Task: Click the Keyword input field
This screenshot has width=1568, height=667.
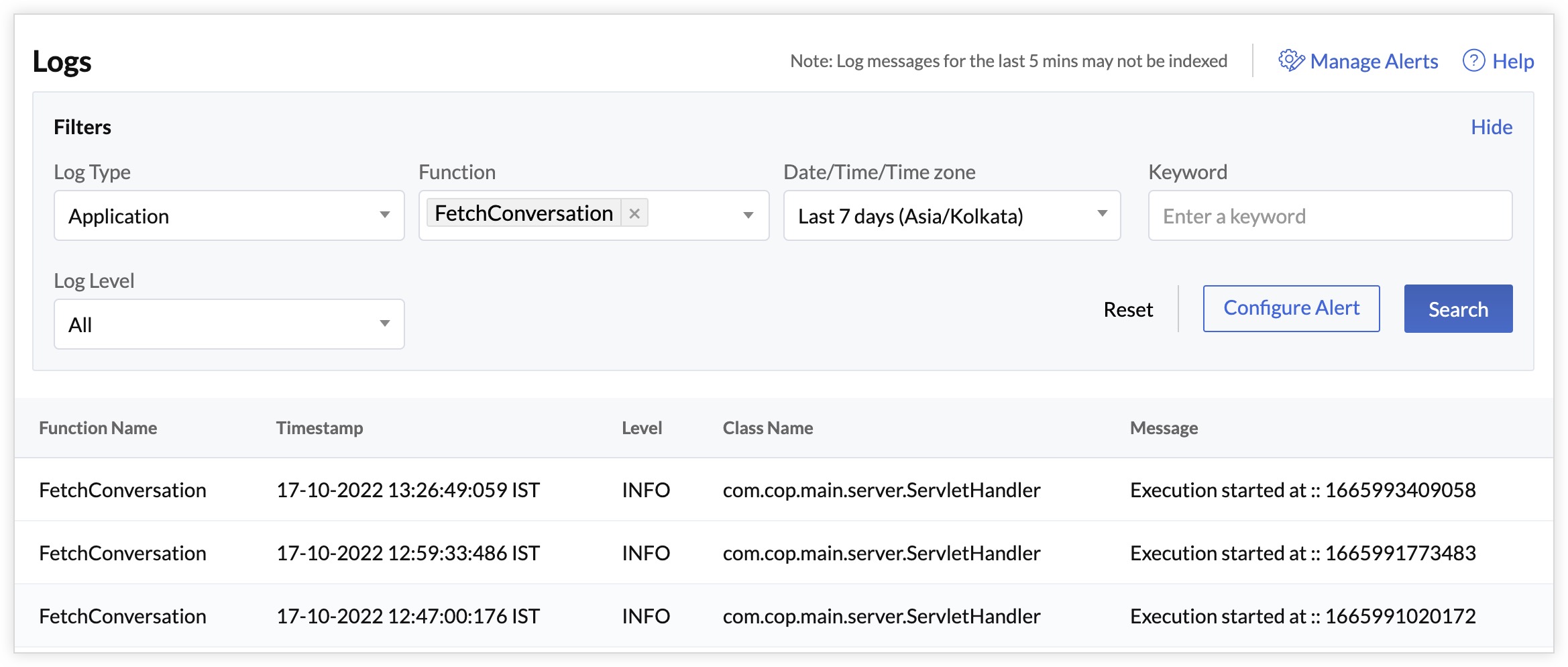Action: 1329,215
